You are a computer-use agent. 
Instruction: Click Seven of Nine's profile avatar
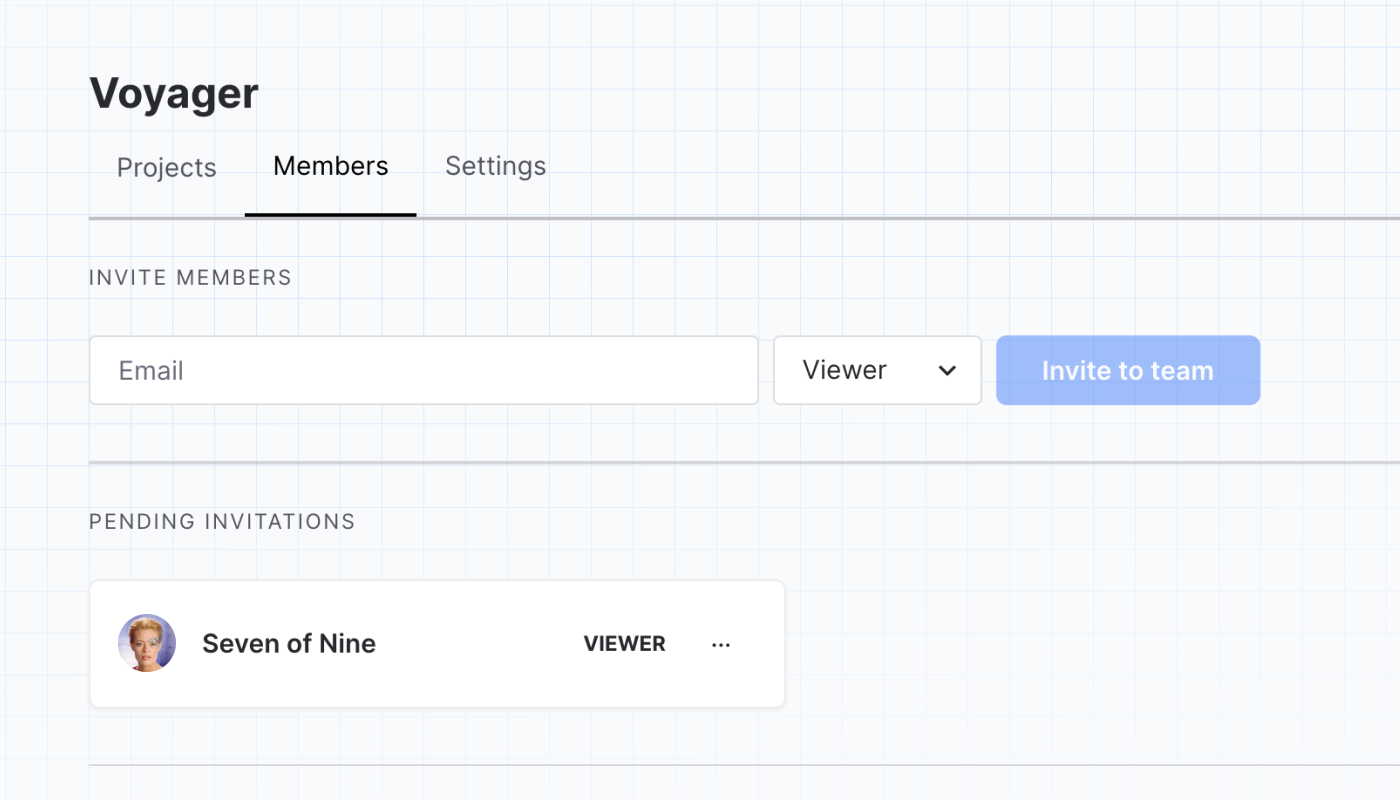click(x=147, y=643)
